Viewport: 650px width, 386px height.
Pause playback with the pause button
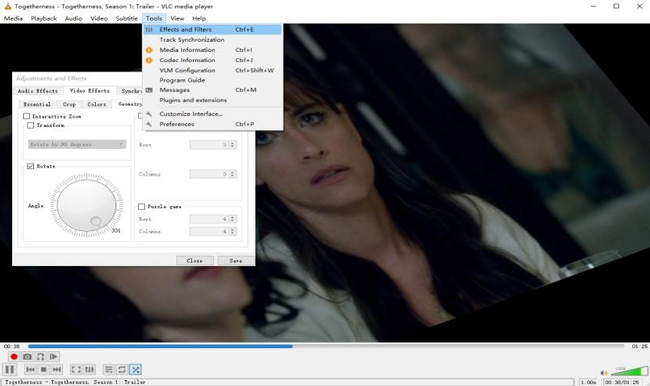pyautogui.click(x=10, y=369)
